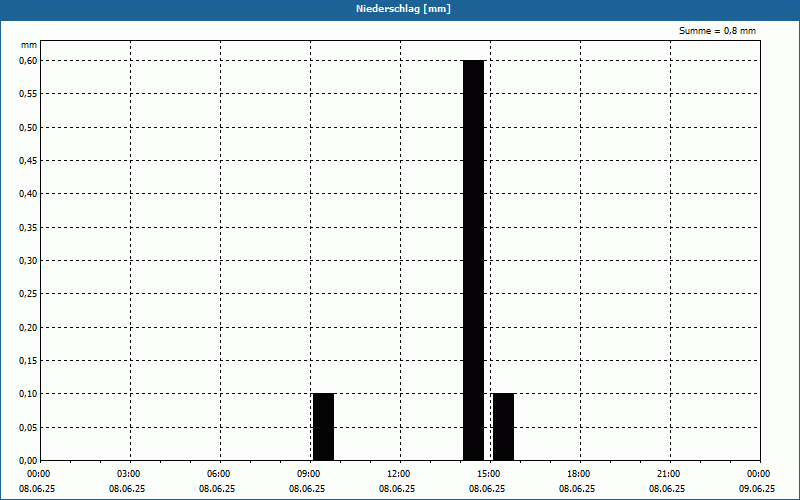Screen dimensions: 800x500
Task: Click the 0,25 y-axis label
Action: [28, 294]
